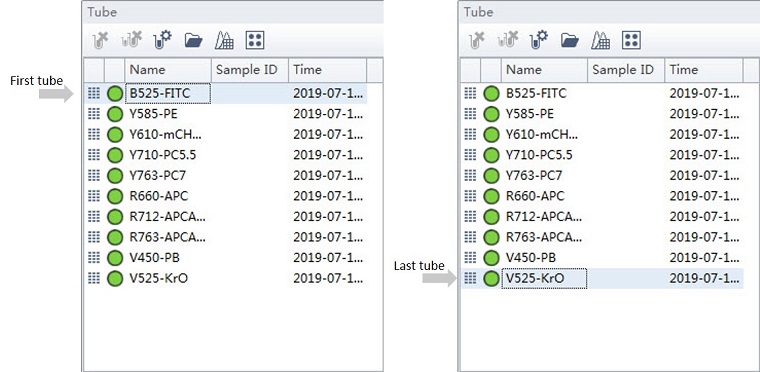
Task: Click open folder icon in right Tube panel
Action: (570, 41)
